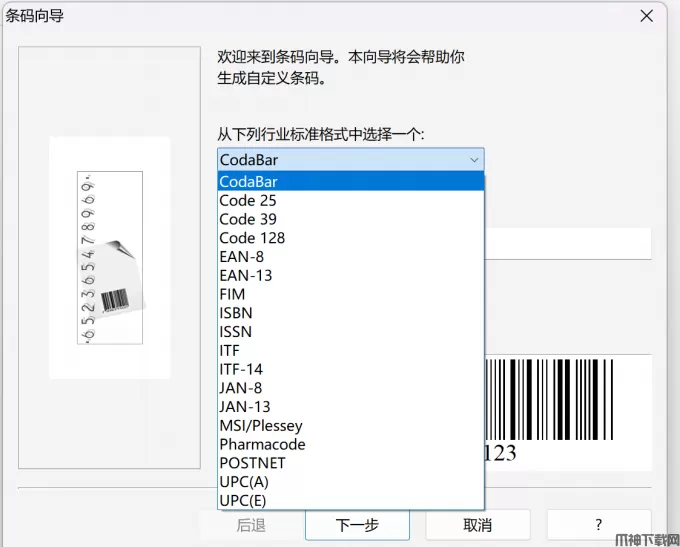Click the 下一步 (Next) button

coord(356,524)
